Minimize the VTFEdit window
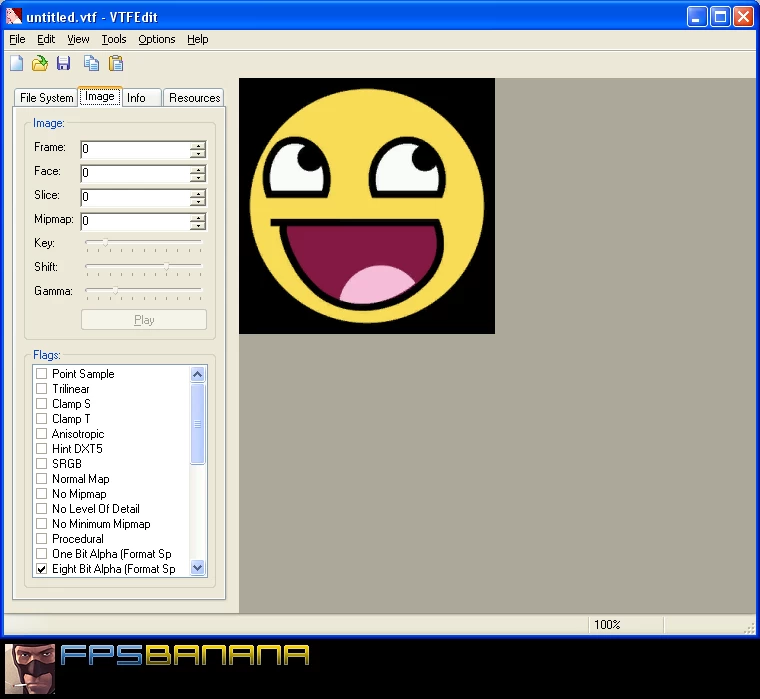This screenshot has height=699, width=760. (x=697, y=17)
